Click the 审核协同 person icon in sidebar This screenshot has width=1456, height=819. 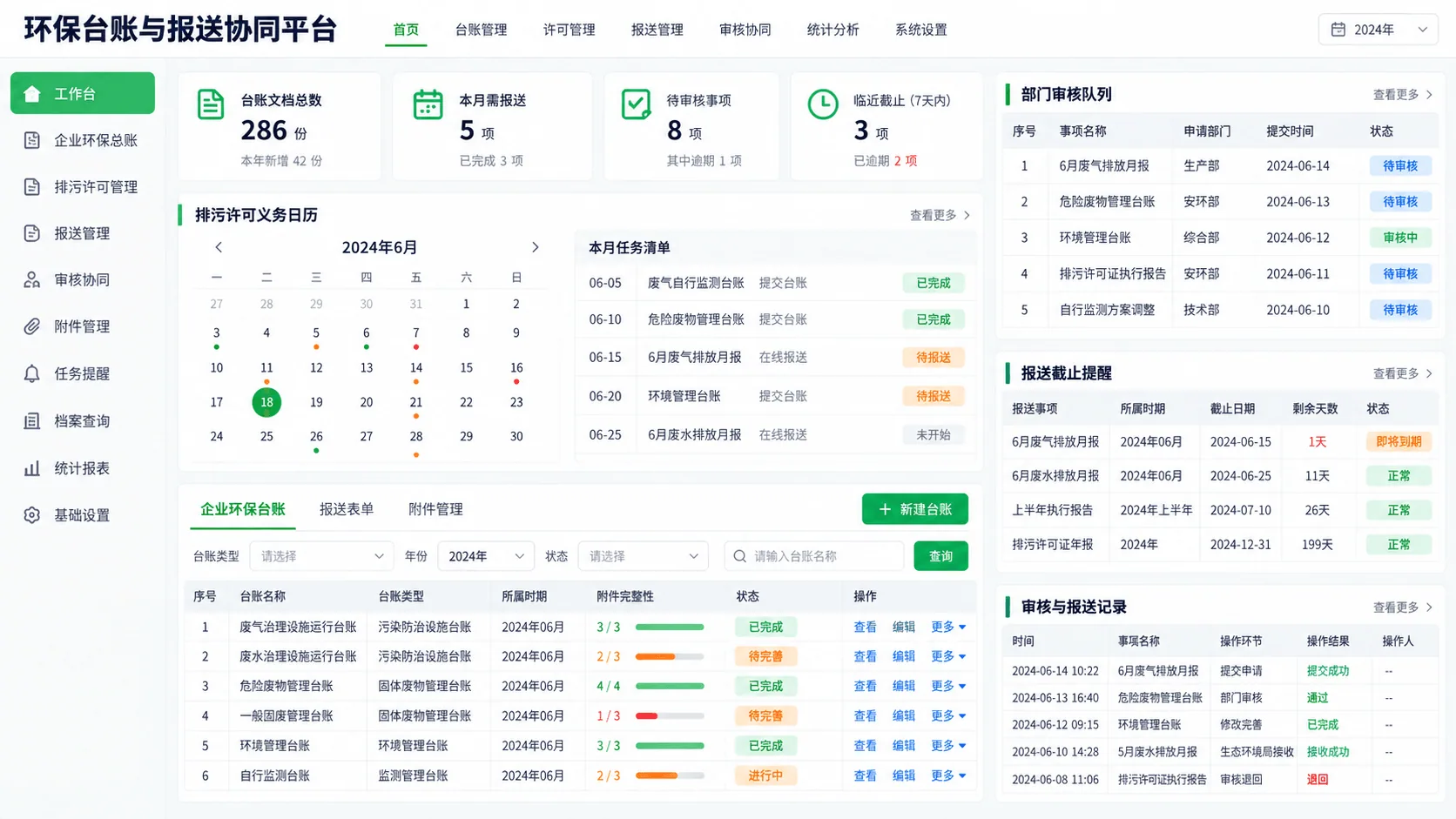coord(32,279)
